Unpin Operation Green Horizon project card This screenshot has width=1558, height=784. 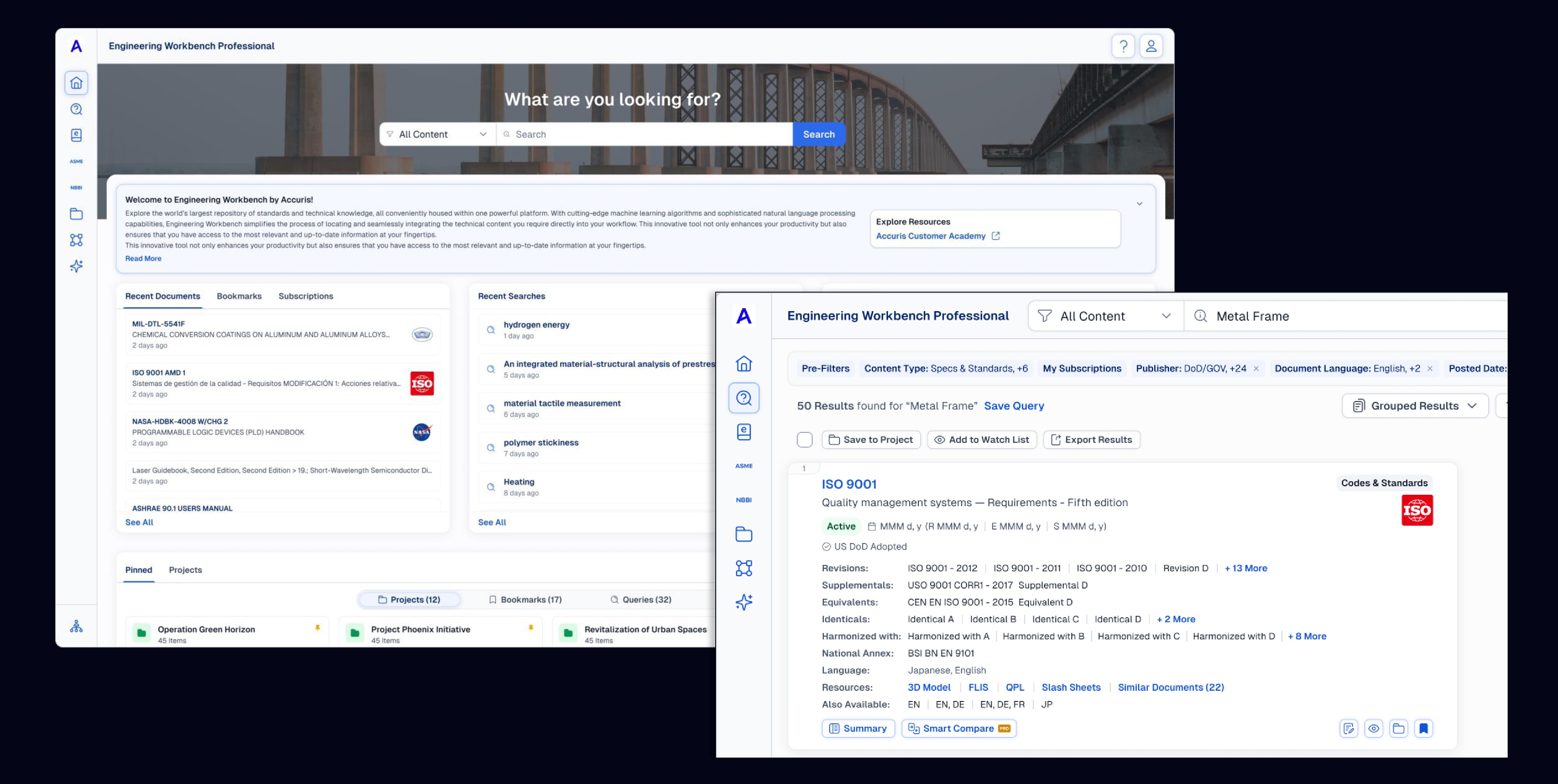(317, 628)
